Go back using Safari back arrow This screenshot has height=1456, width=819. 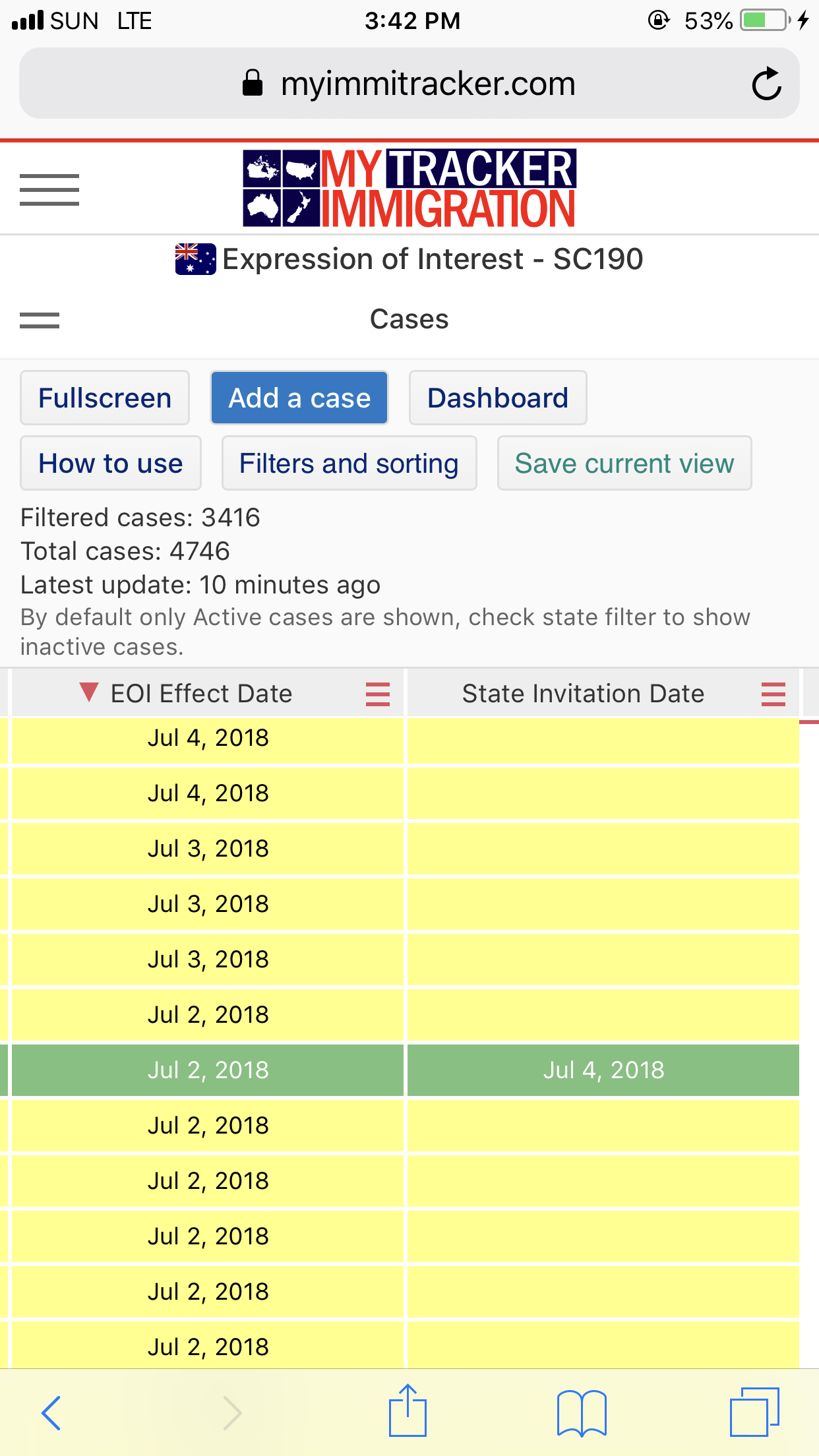pos(51,1412)
